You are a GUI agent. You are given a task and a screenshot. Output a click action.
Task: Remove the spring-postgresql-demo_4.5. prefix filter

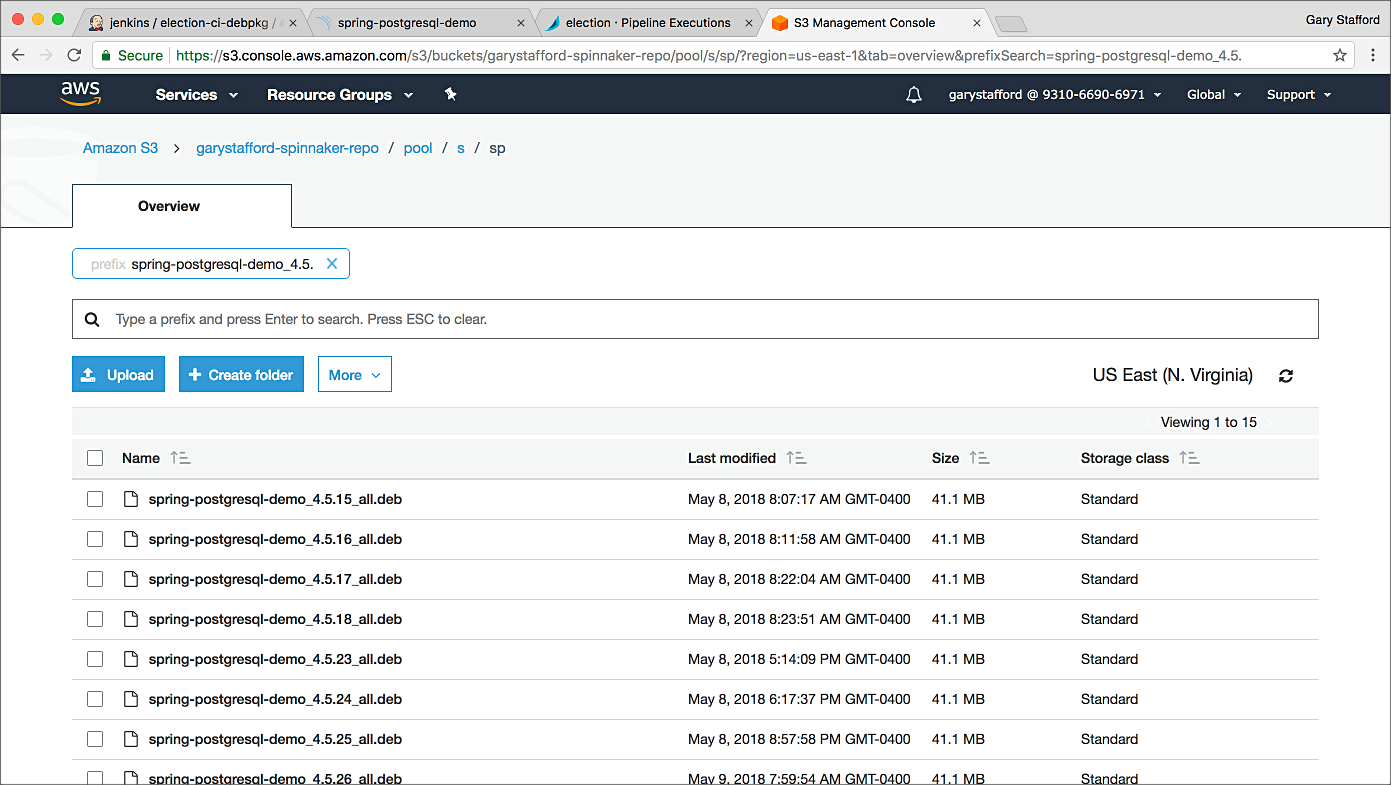tap(332, 264)
